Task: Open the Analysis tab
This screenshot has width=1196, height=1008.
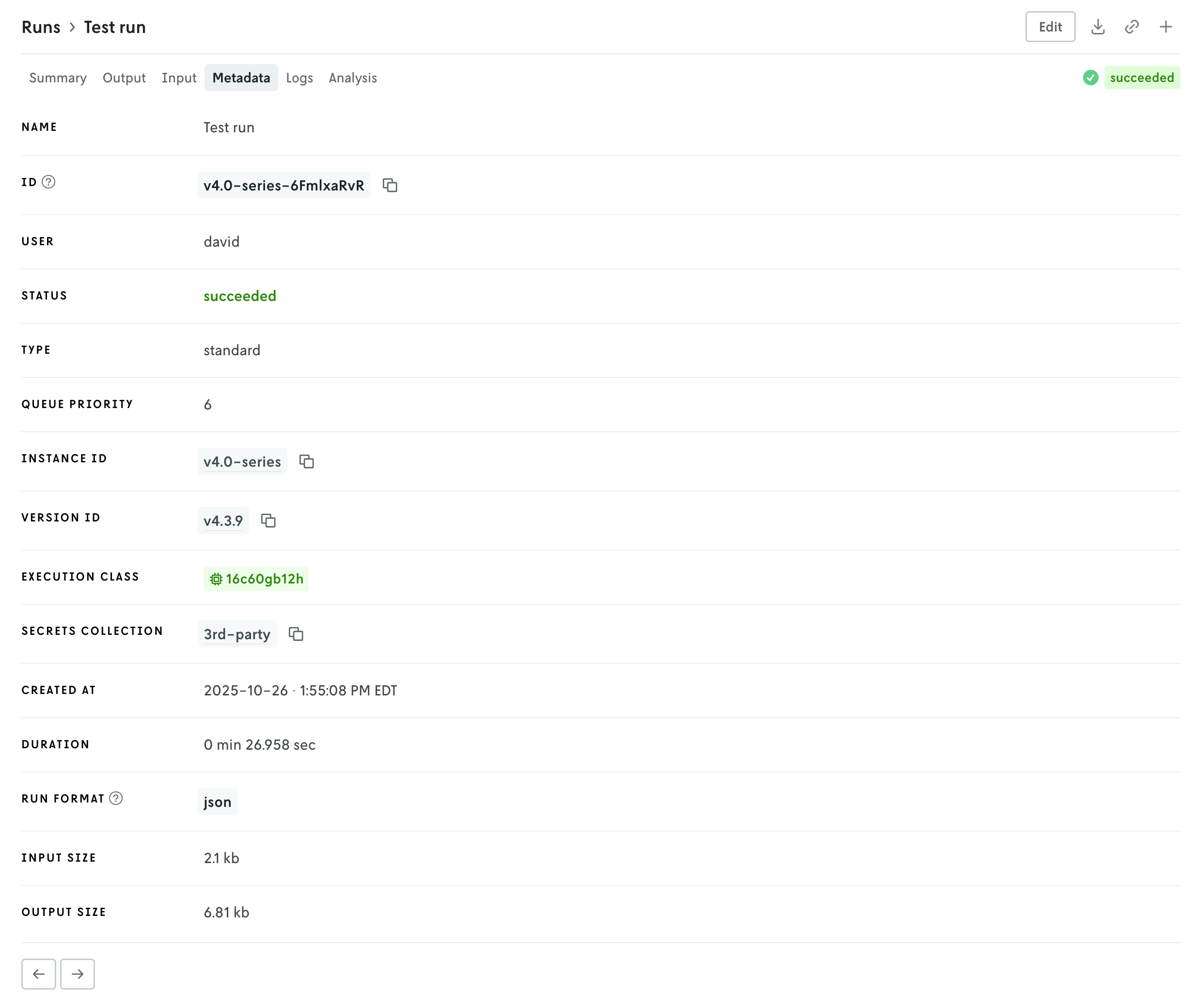Action: click(x=352, y=78)
